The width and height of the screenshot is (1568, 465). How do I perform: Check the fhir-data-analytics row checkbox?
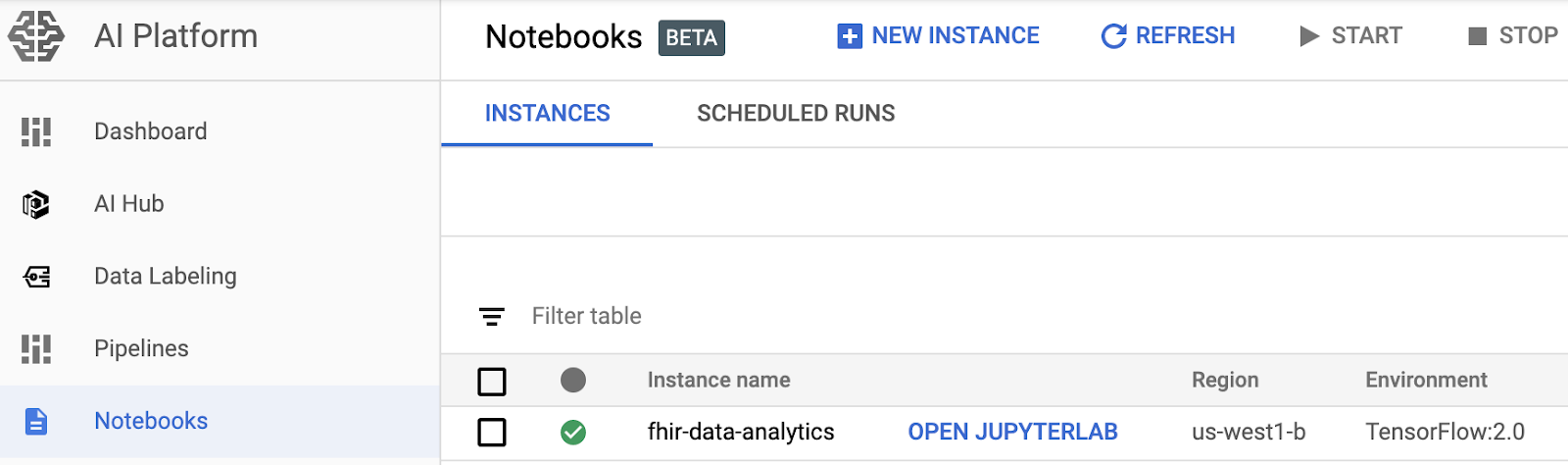492,432
